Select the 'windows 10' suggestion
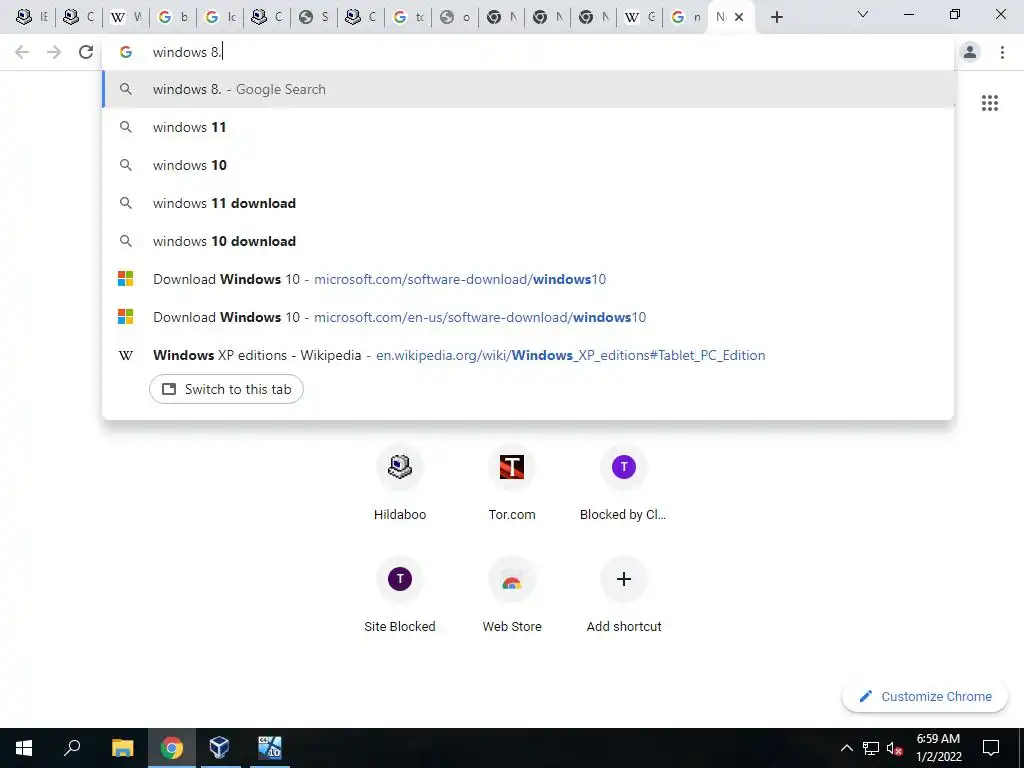 tap(528, 165)
